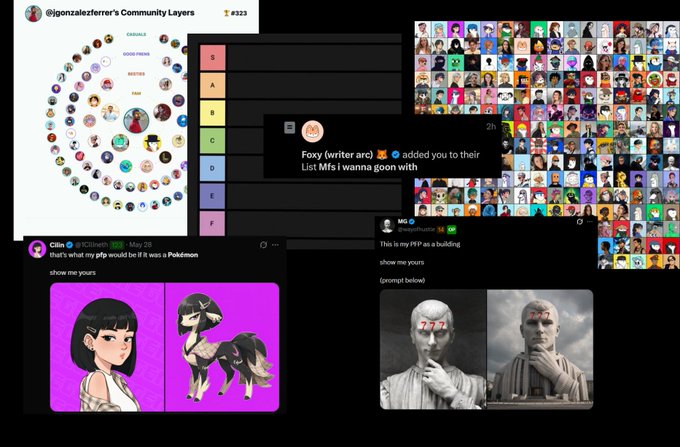The width and height of the screenshot is (680, 447).
Task: Click 'show me yours' in MG's tweet
Action: [x=402, y=262]
